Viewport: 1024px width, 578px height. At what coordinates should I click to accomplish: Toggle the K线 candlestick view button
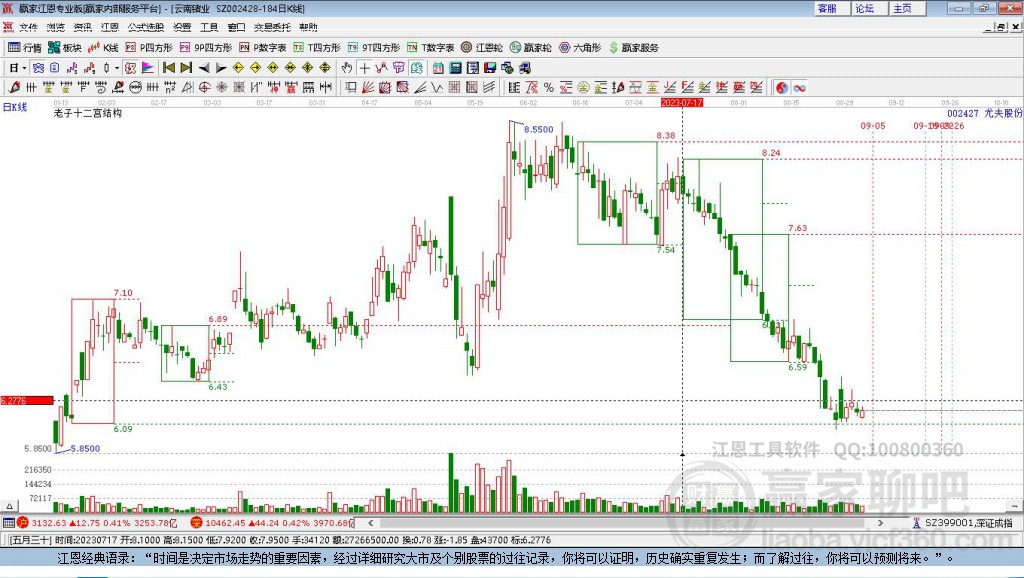(x=104, y=47)
